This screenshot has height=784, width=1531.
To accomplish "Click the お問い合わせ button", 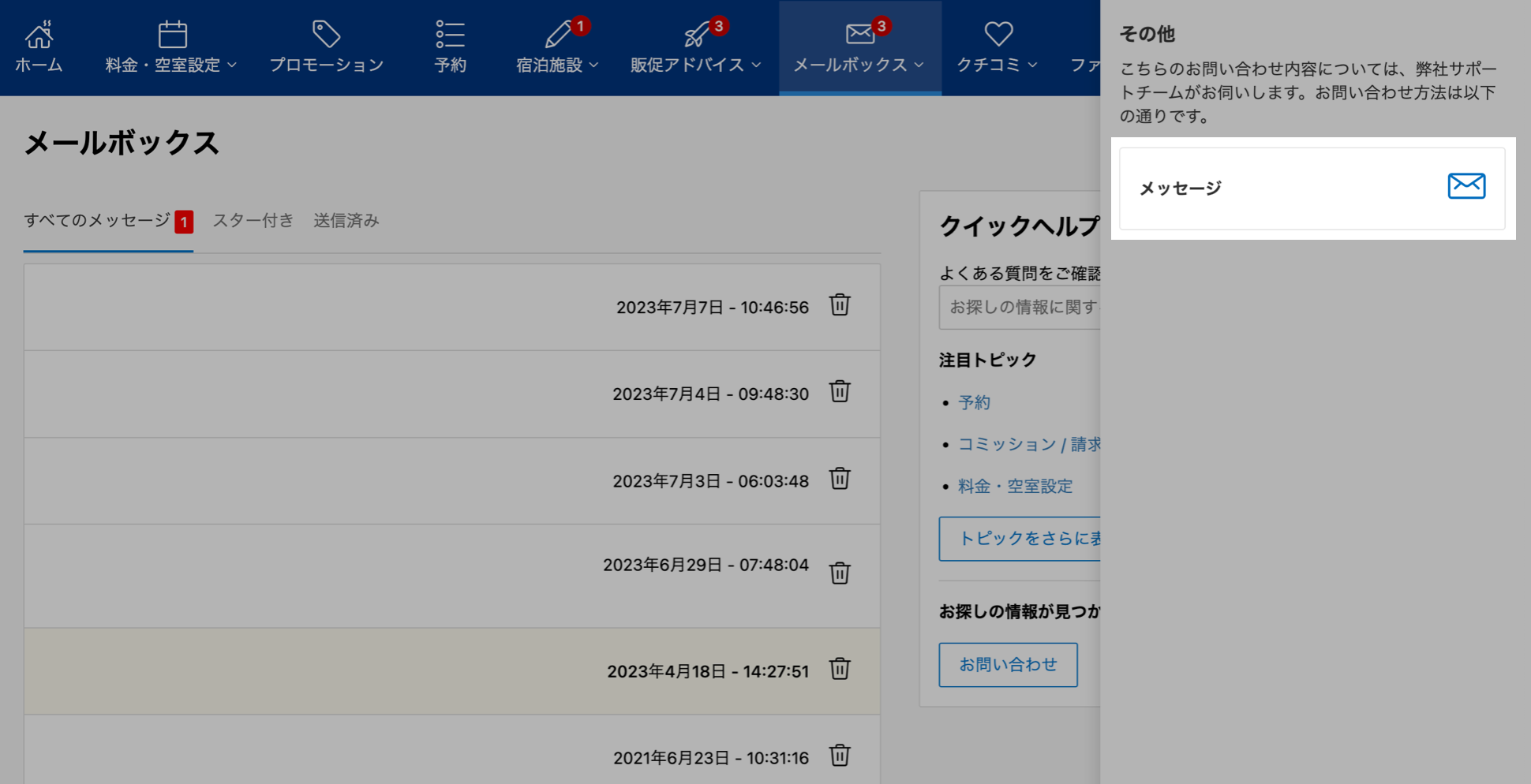I will (1008, 665).
